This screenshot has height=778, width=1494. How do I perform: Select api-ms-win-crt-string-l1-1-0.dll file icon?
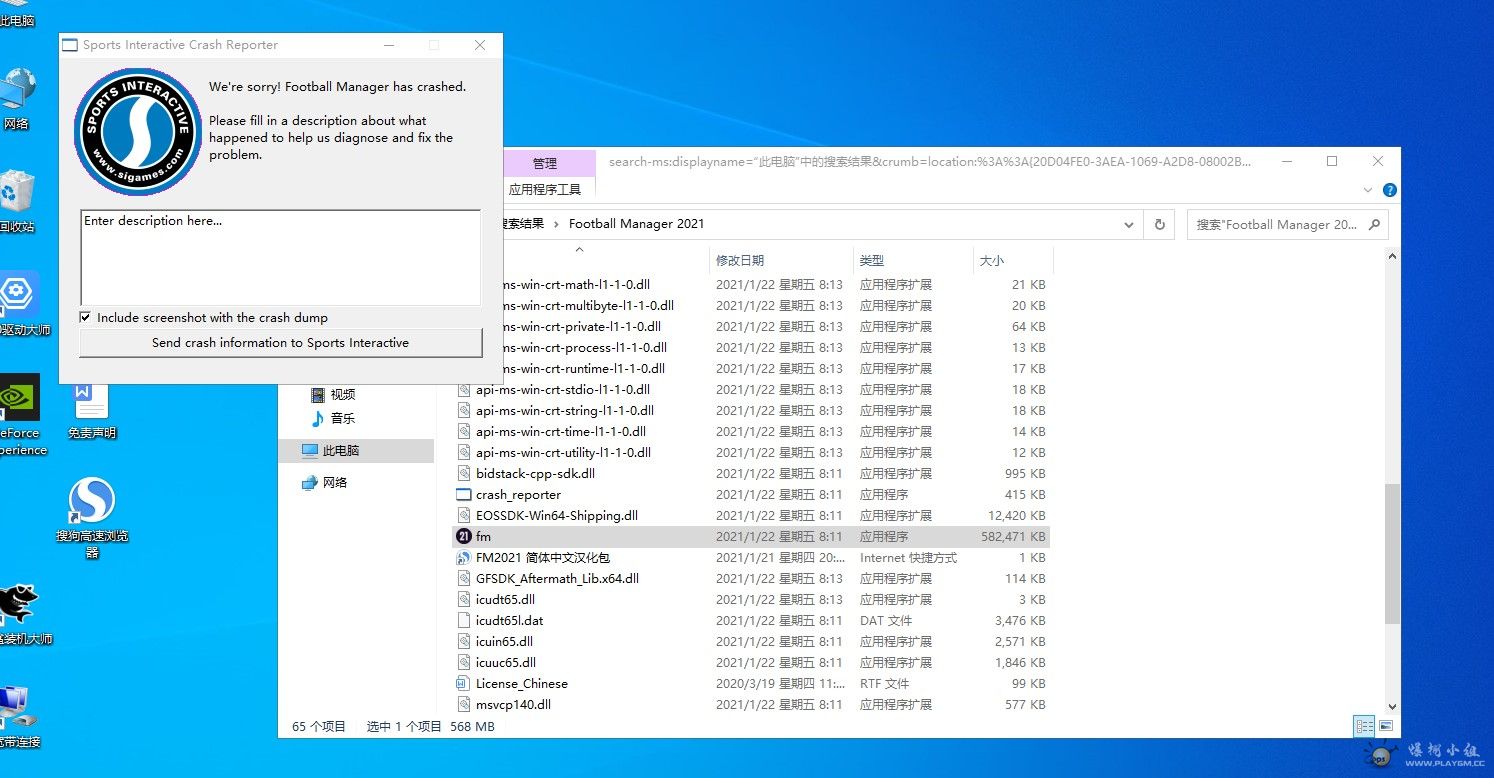463,411
